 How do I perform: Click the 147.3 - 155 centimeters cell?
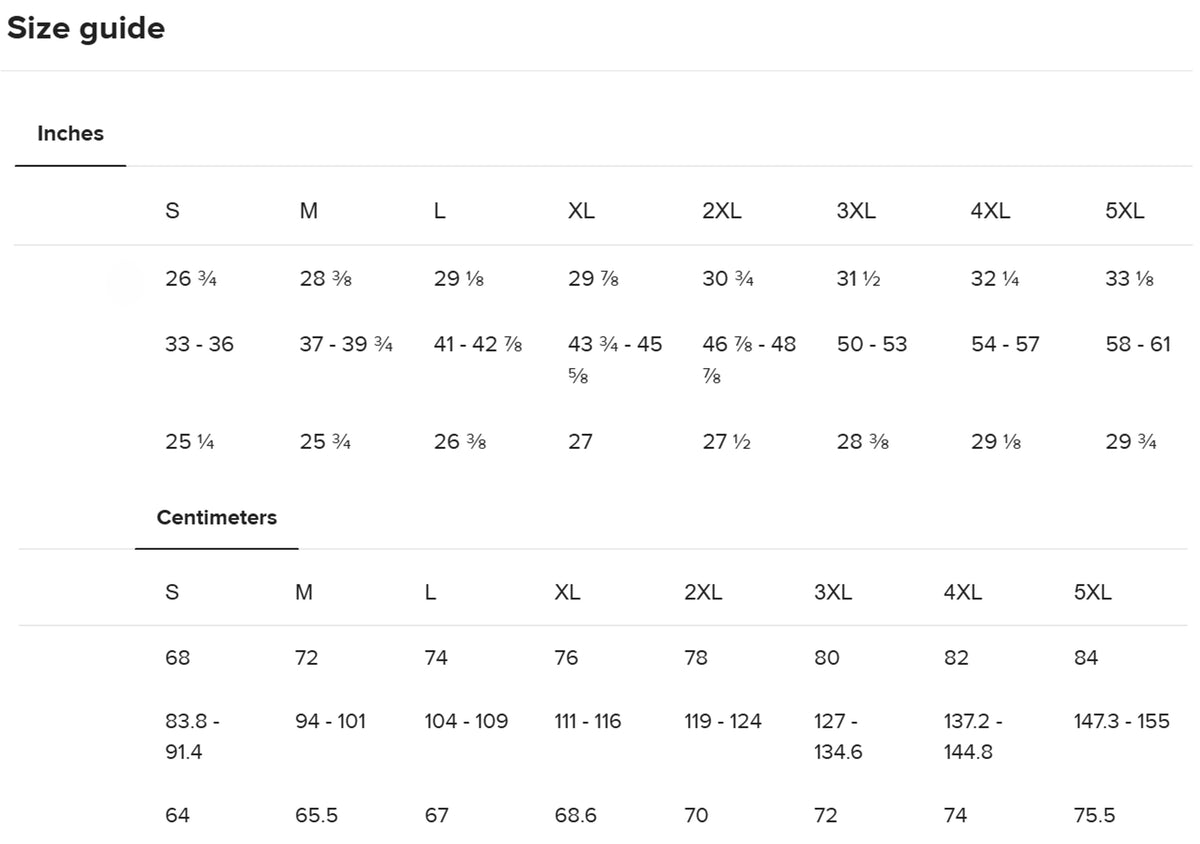click(x=1121, y=721)
